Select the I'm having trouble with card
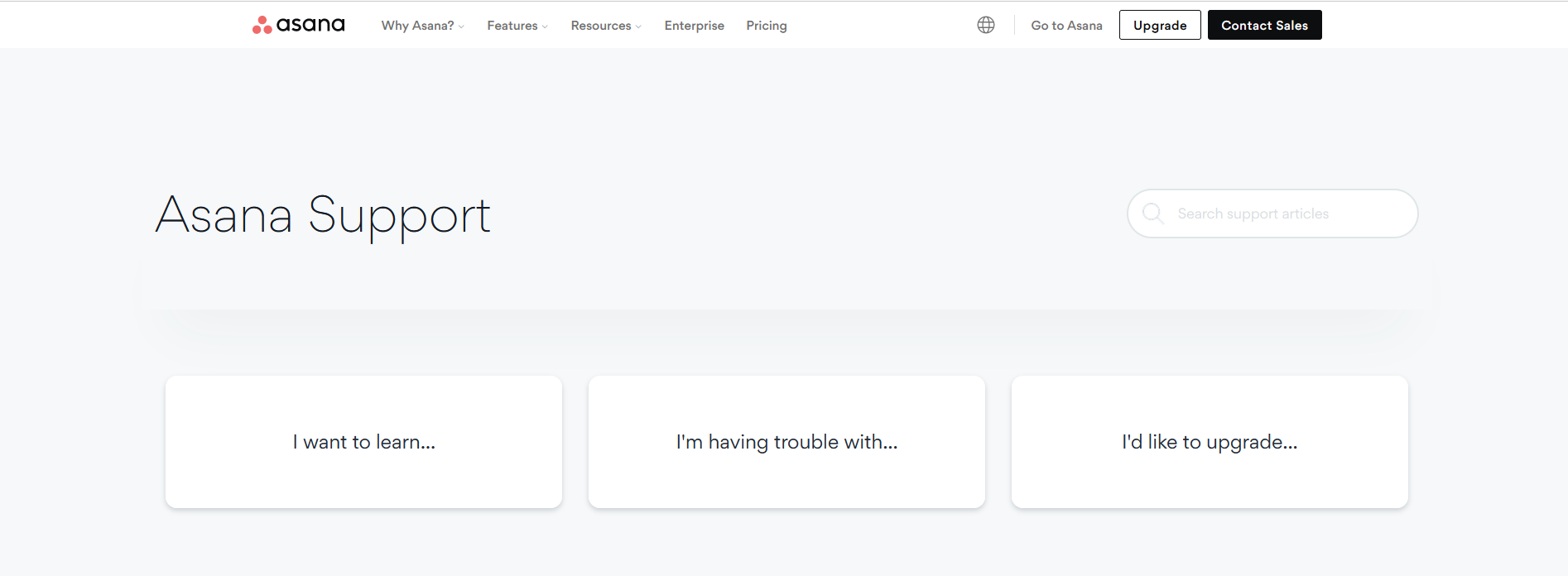 [786, 442]
